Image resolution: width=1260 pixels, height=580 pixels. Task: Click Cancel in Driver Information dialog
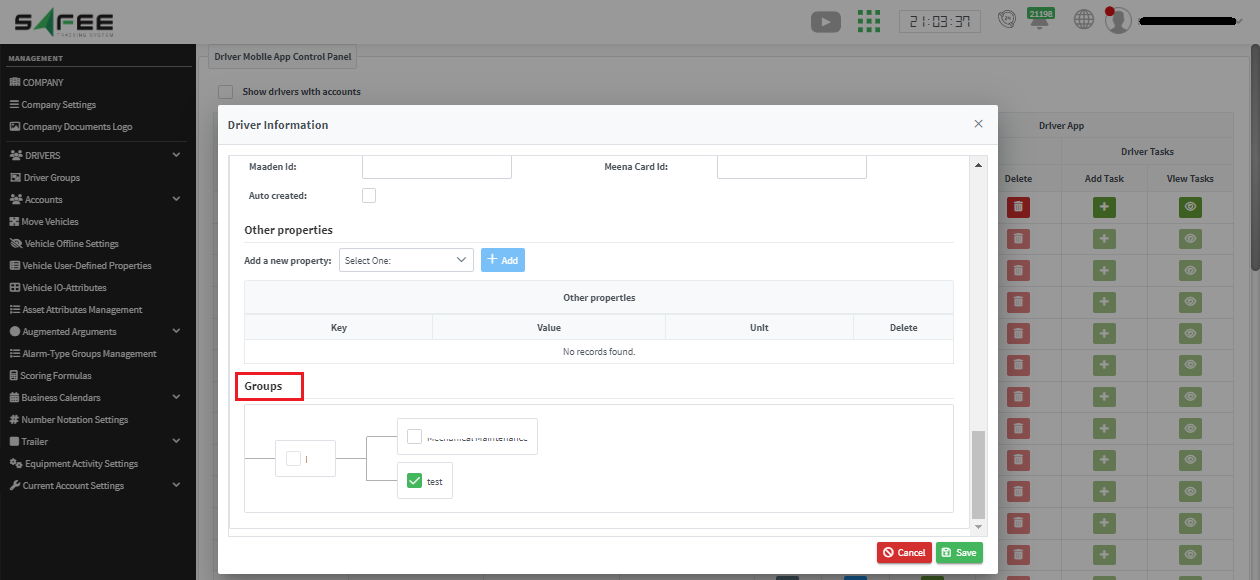click(904, 553)
